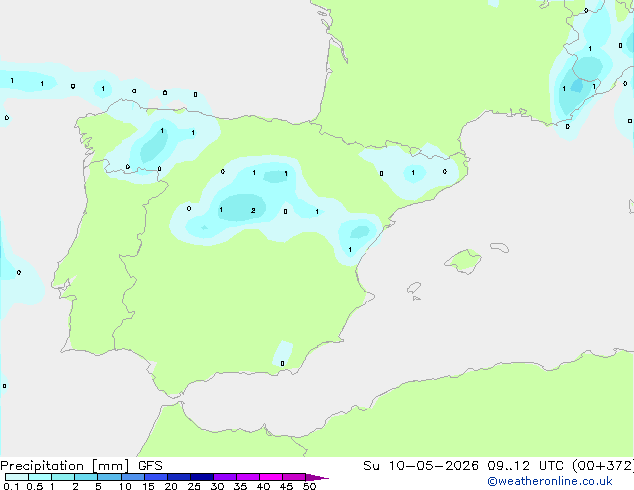Click the 25–30 mm dark blue legend swatch
The height and width of the screenshot is (490, 634).
tap(201, 477)
